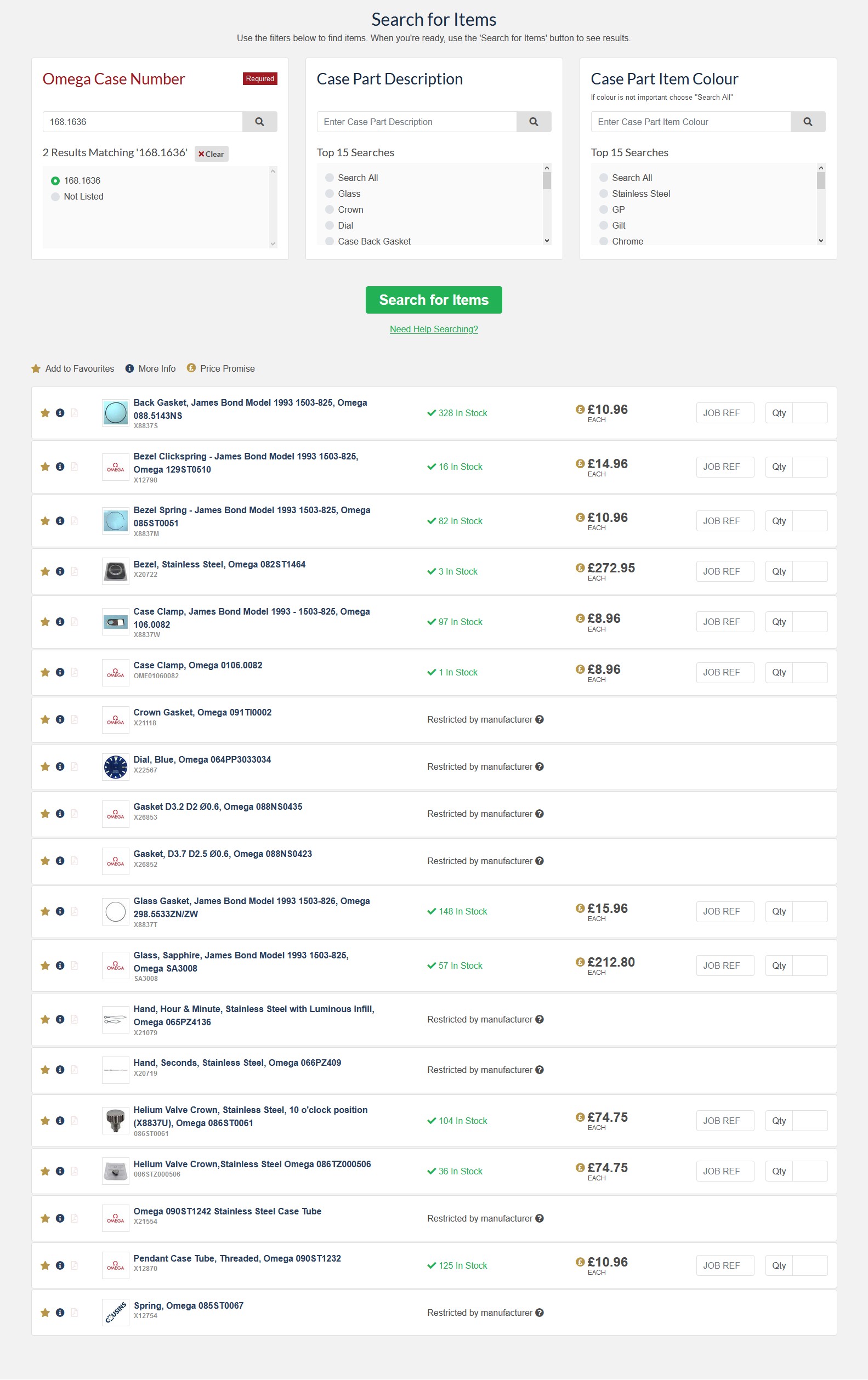
Task: Click help icon for restricted Crown Gasket
Action: pyautogui.click(x=540, y=719)
